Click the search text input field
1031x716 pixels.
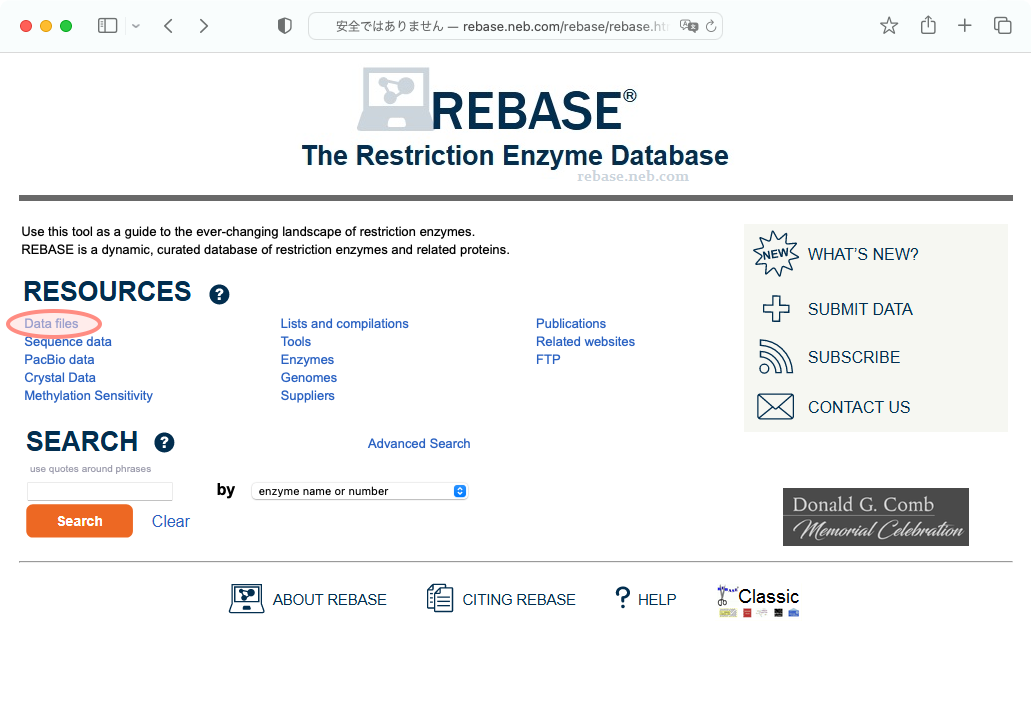[x=100, y=491]
